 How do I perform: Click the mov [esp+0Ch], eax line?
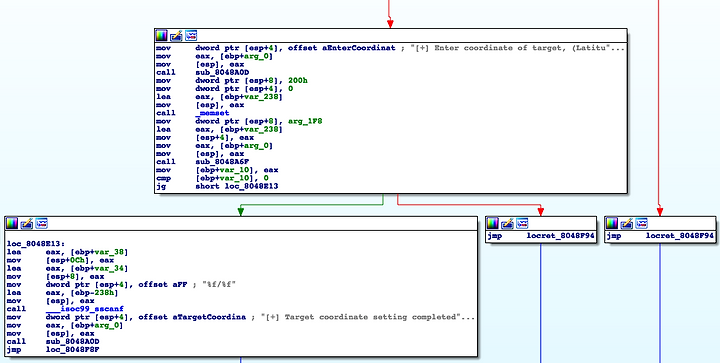tap(60, 261)
